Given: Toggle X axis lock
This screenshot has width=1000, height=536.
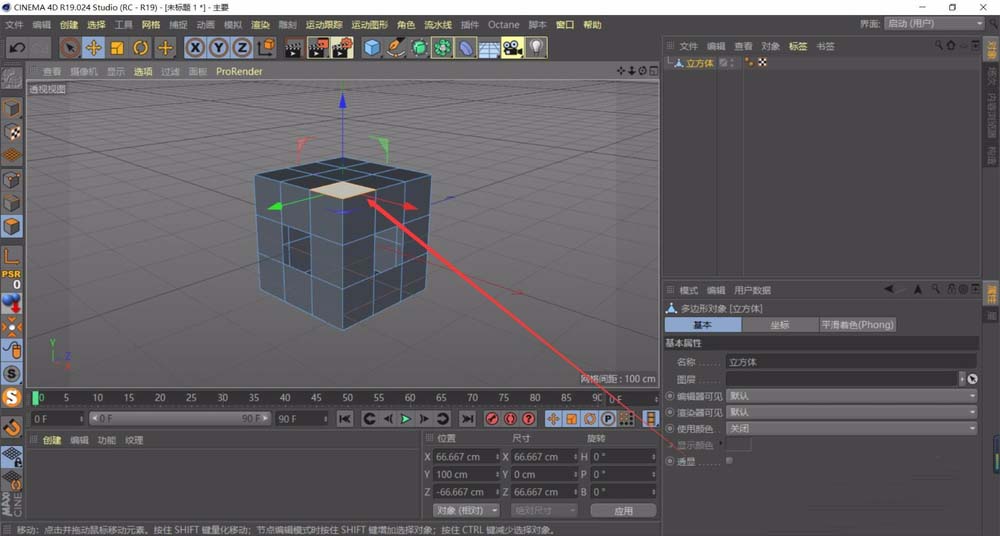Looking at the screenshot, I should pyautogui.click(x=195, y=48).
